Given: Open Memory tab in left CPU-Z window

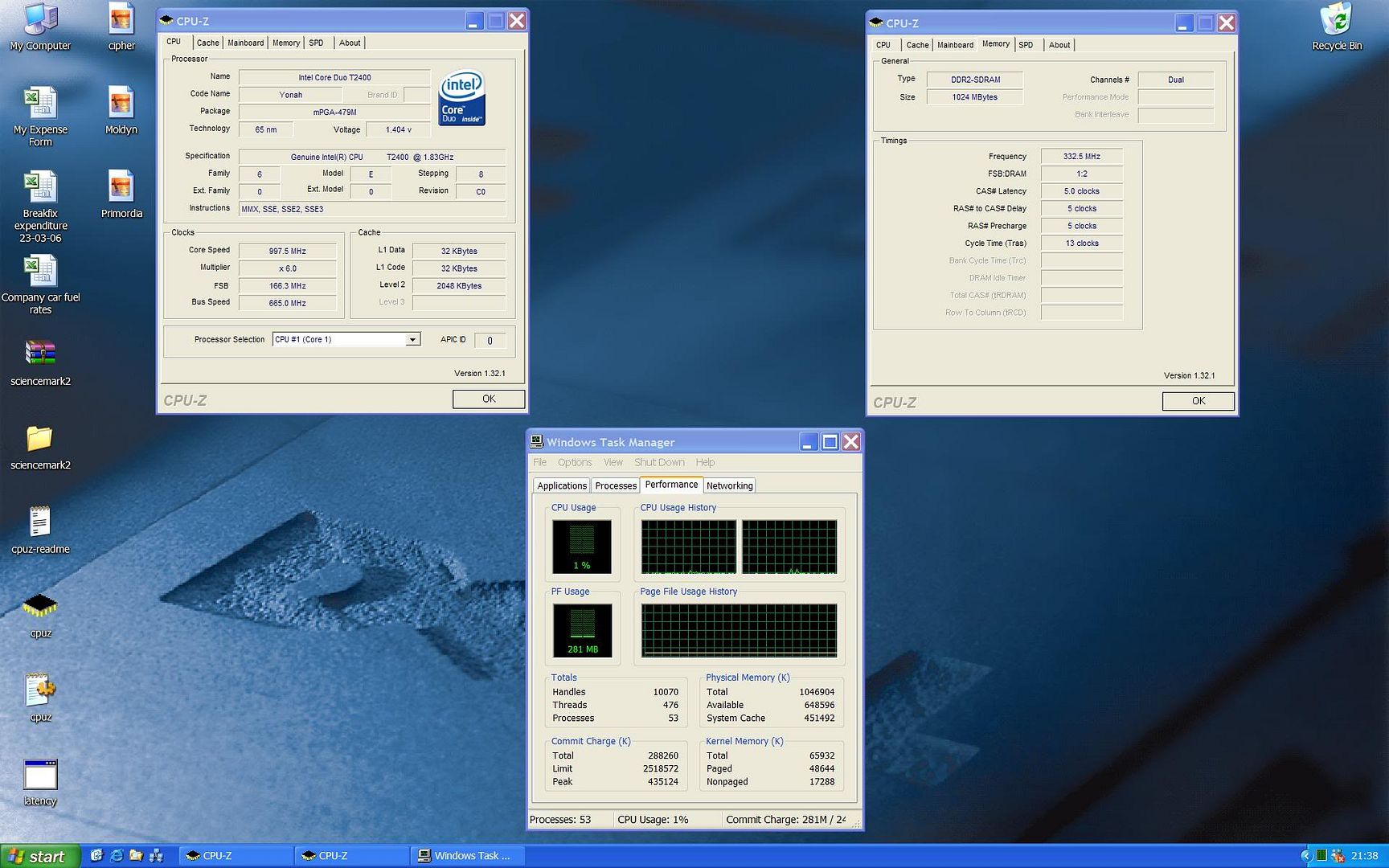Looking at the screenshot, I should (x=286, y=43).
